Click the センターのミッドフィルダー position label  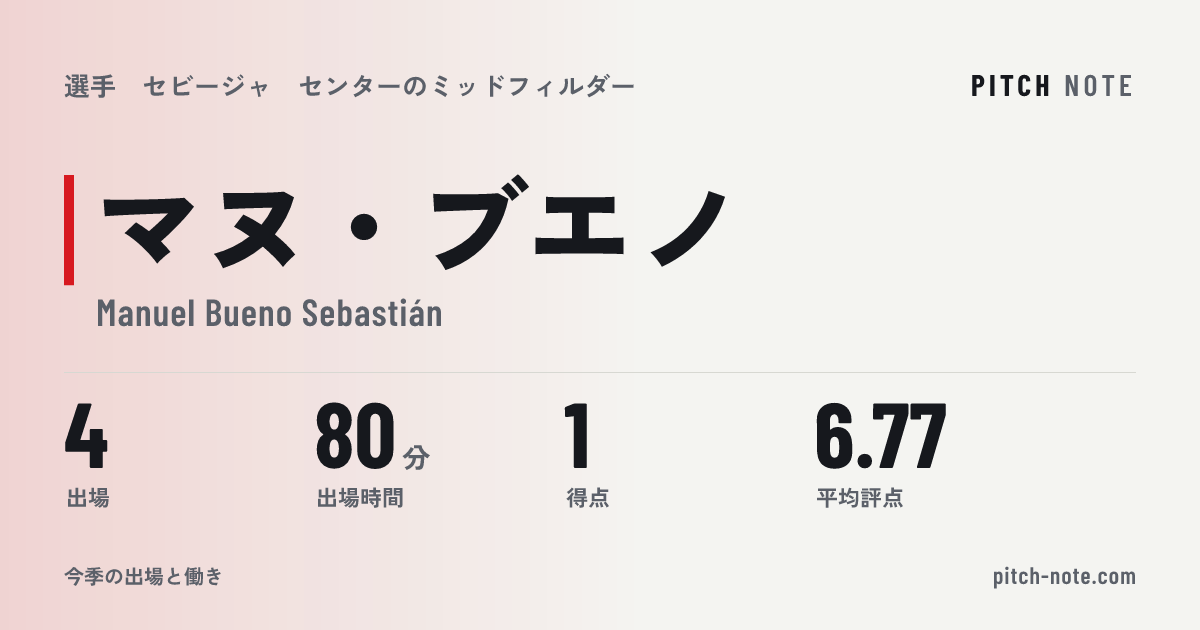pos(467,87)
